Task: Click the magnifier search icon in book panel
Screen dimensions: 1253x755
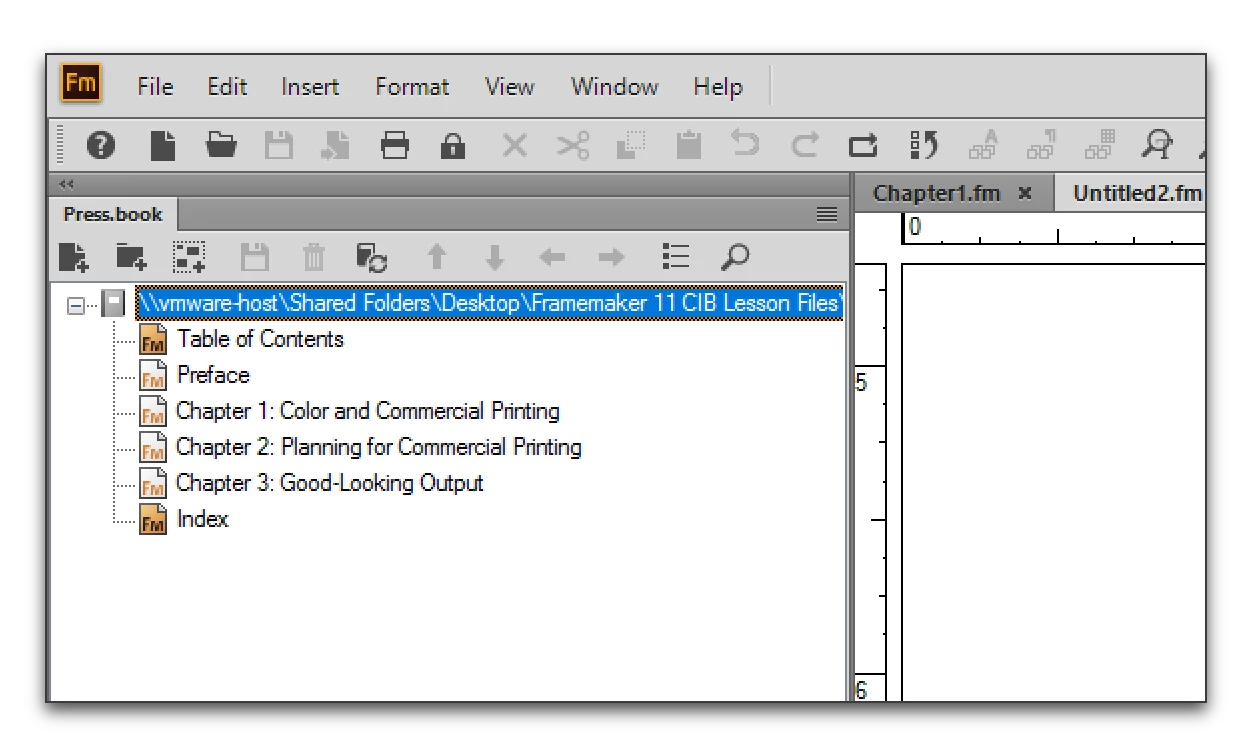Action: point(734,257)
